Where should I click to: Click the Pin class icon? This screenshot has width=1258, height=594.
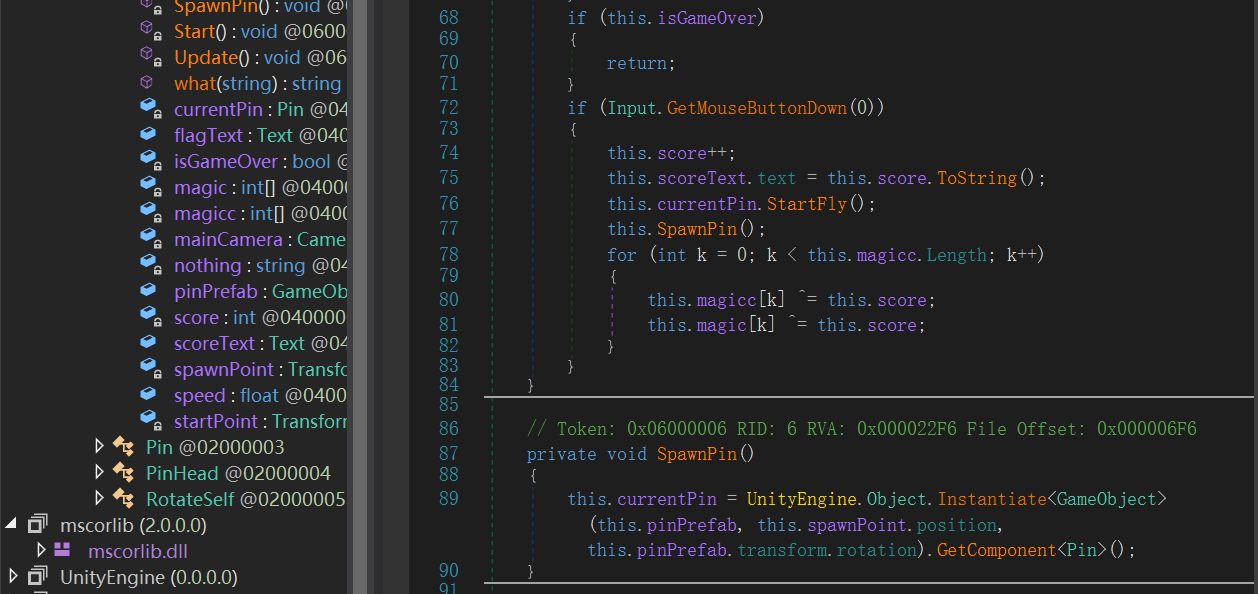[x=123, y=447]
